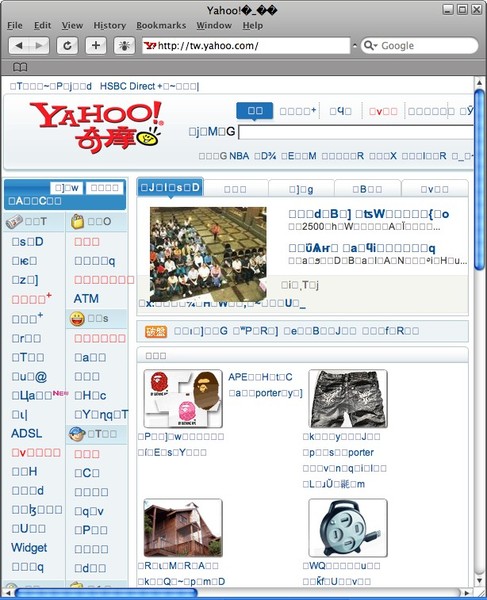Click the Widget sidebar link
The height and width of the screenshot is (600, 487).
(x=29, y=548)
